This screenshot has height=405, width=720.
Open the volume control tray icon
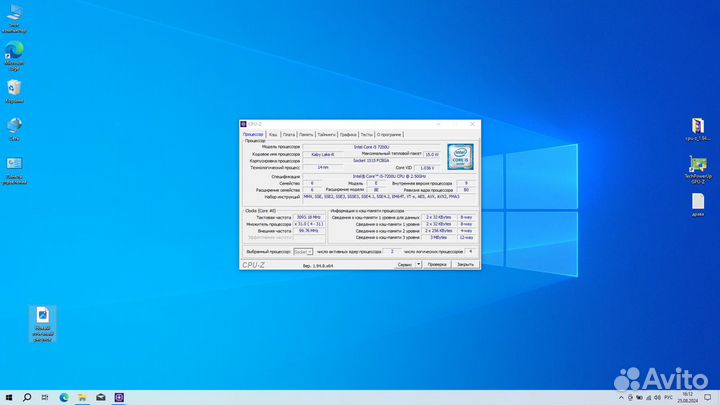657,398
